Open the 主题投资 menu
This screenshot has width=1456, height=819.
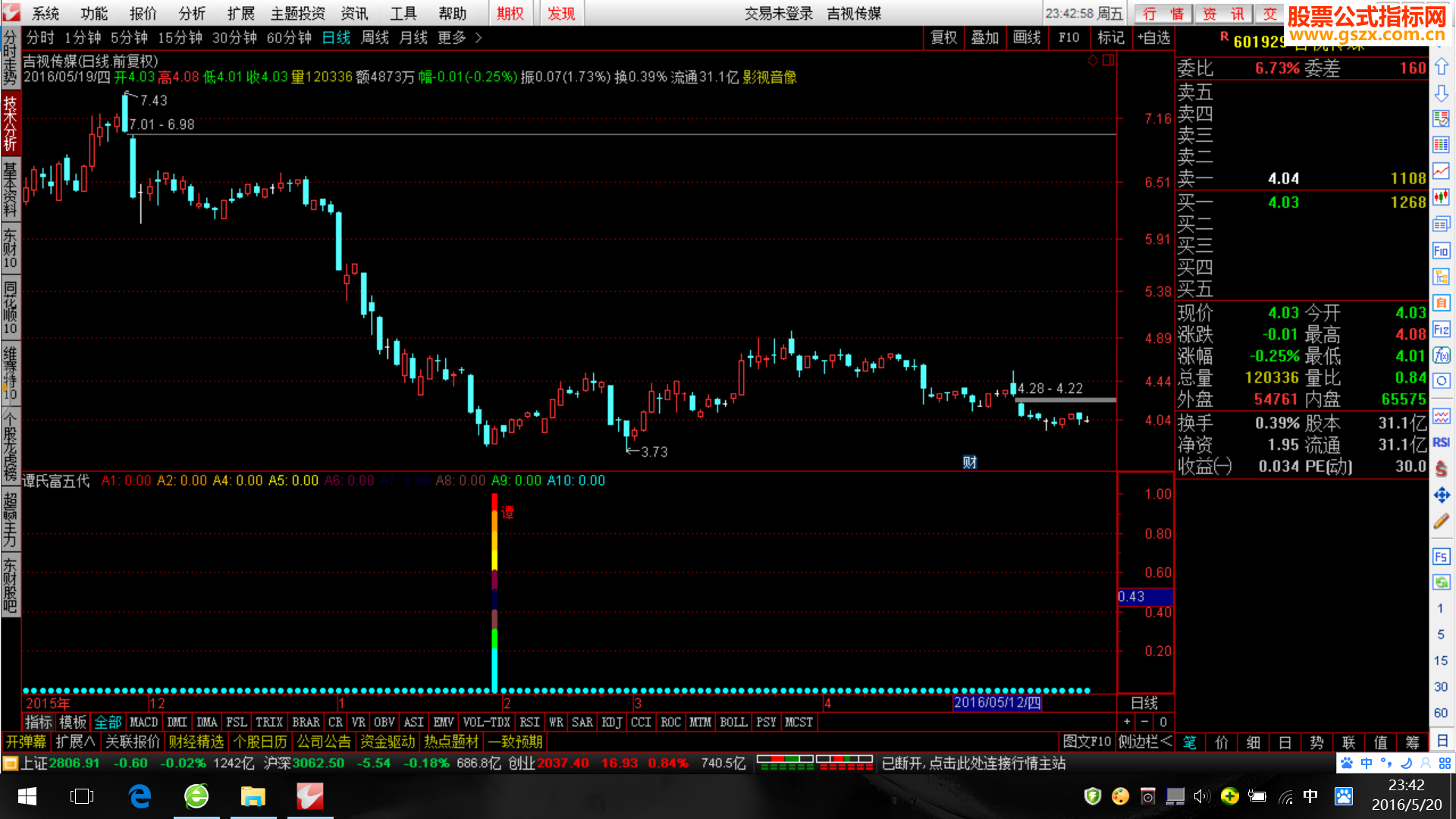(x=298, y=14)
